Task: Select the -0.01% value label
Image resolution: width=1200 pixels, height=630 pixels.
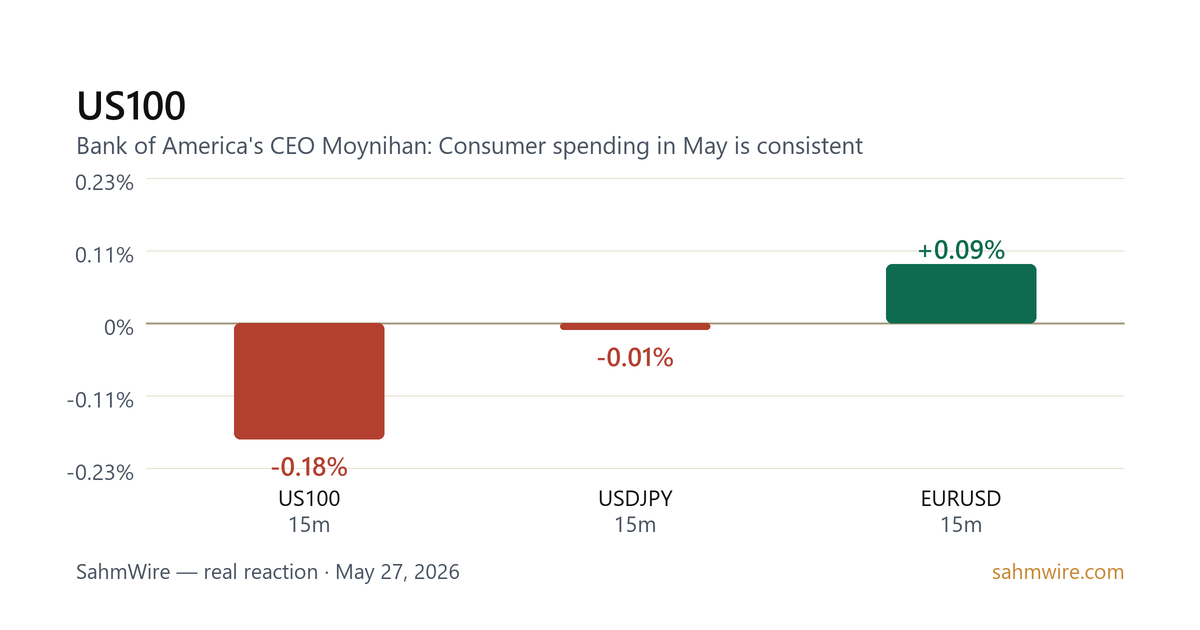Action: click(x=635, y=357)
